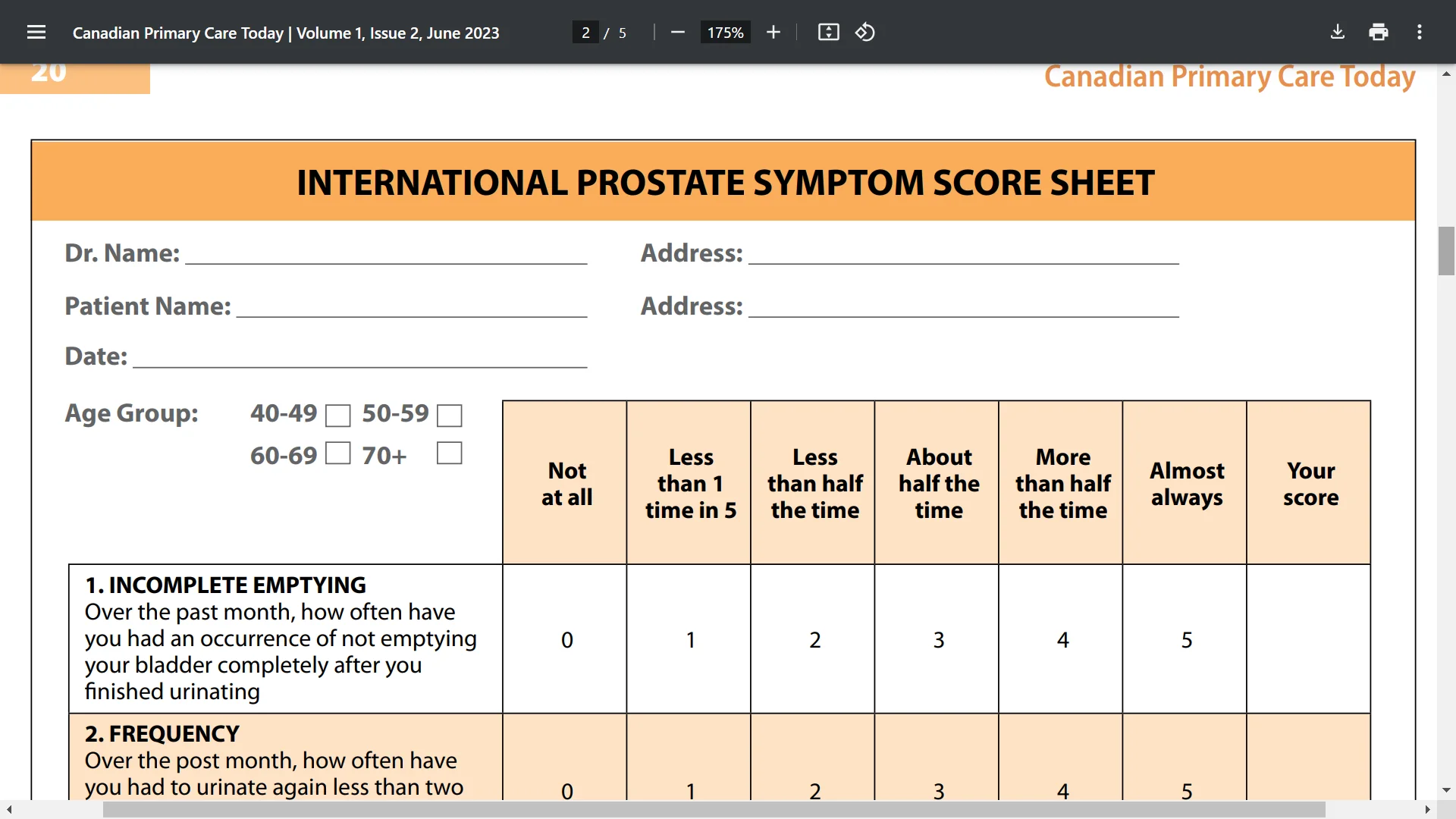Click '1. INCOMPLETE EMPTYING' heading
1456x819 pixels.
point(225,585)
